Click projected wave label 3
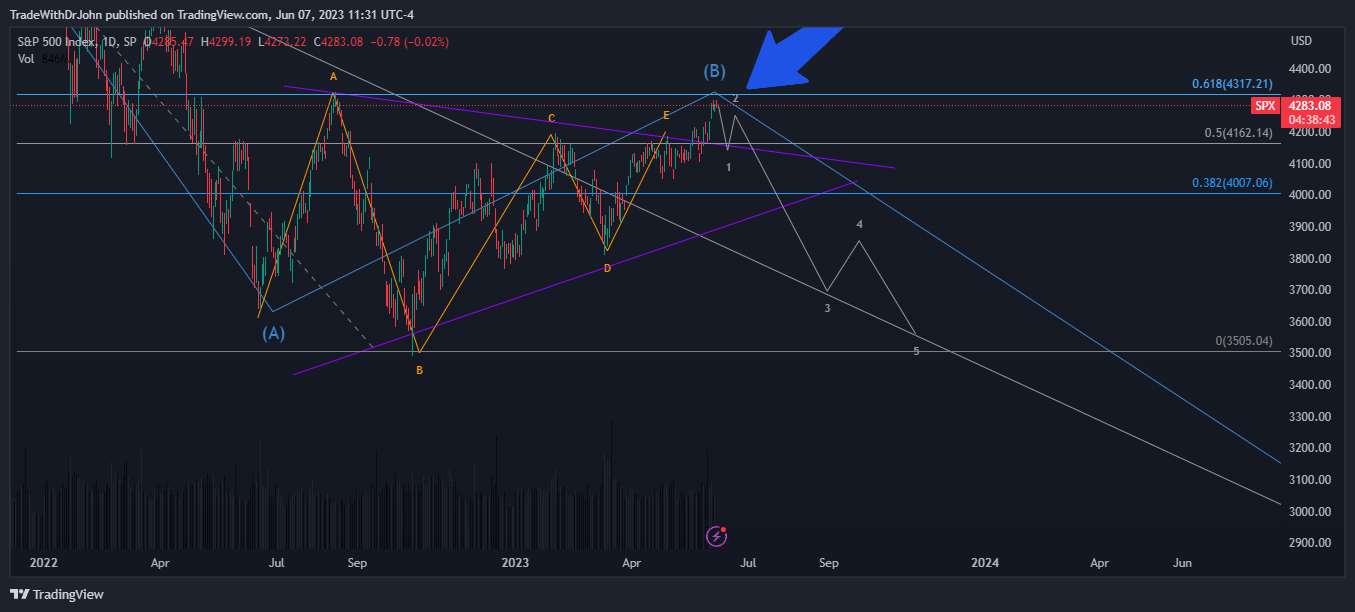The image size is (1355, 612). tap(827, 308)
